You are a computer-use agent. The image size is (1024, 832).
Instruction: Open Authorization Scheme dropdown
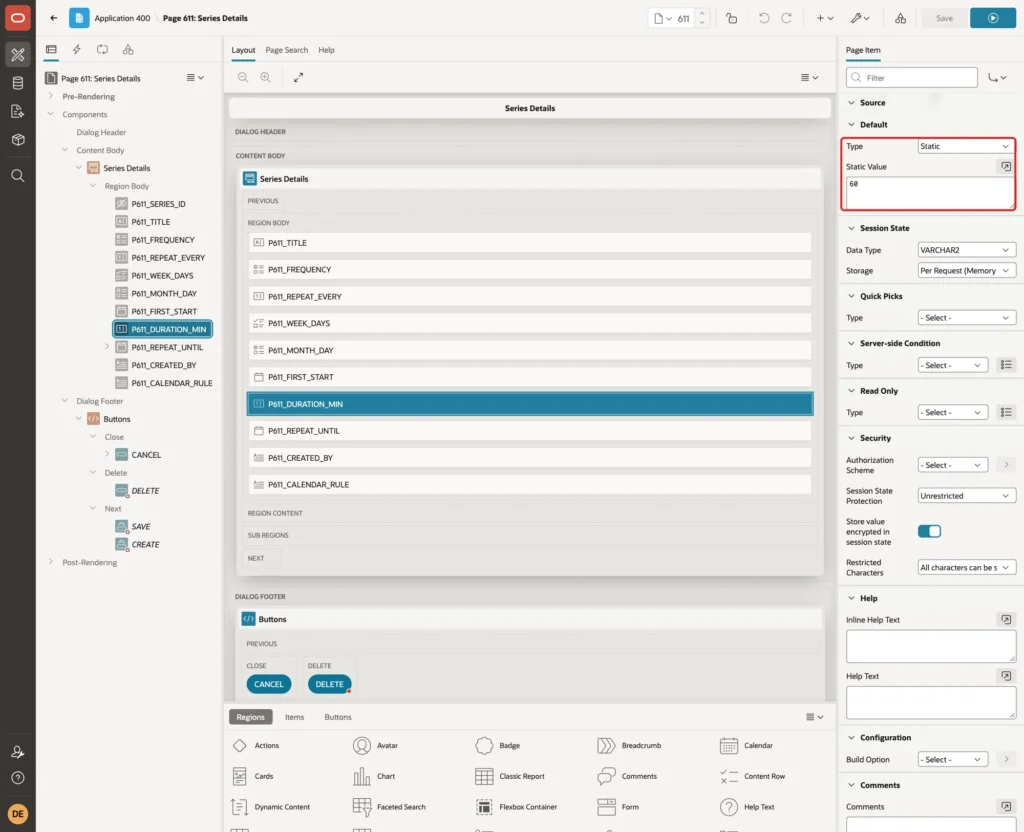(x=953, y=465)
